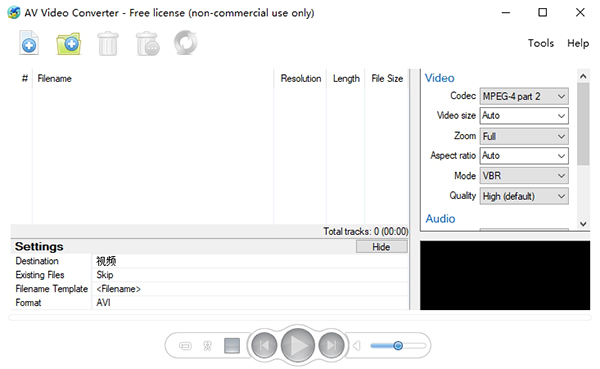This screenshot has height=369, width=600.
Task: Click the trash can Remove icon
Action: (x=108, y=43)
